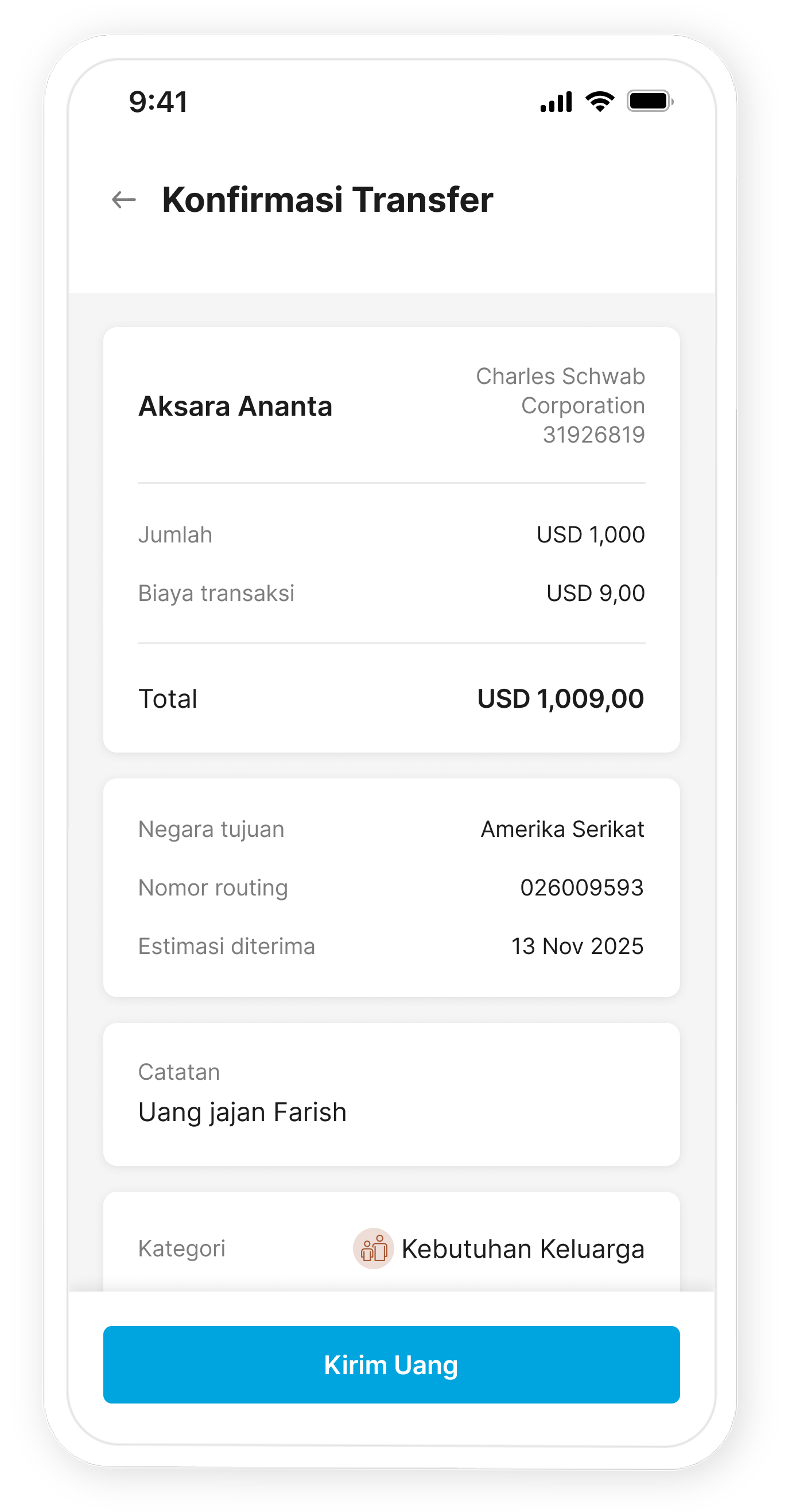792x1512 pixels.
Task: Tap the back arrow icon
Action: click(124, 200)
